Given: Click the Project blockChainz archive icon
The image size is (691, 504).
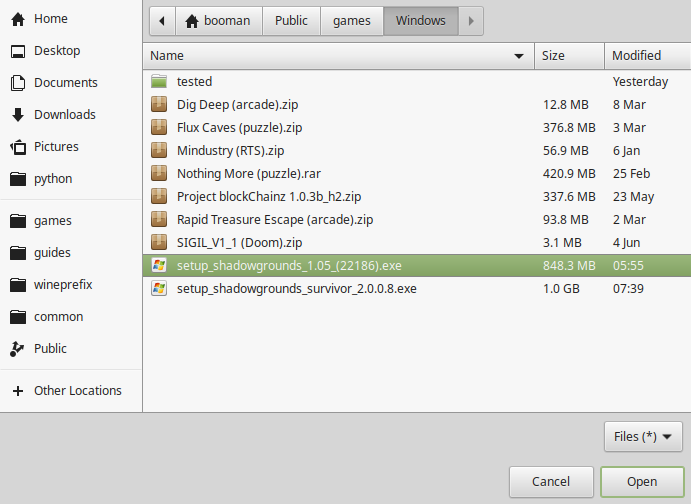Looking at the screenshot, I should [x=159, y=196].
